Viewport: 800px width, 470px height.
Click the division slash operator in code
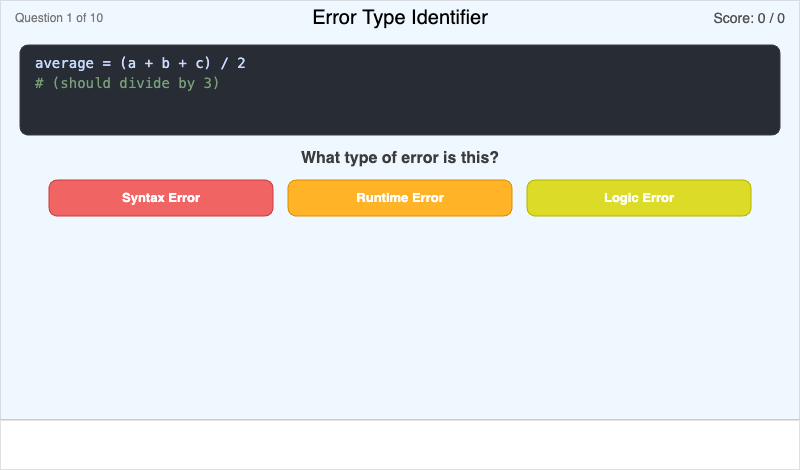(x=224, y=63)
